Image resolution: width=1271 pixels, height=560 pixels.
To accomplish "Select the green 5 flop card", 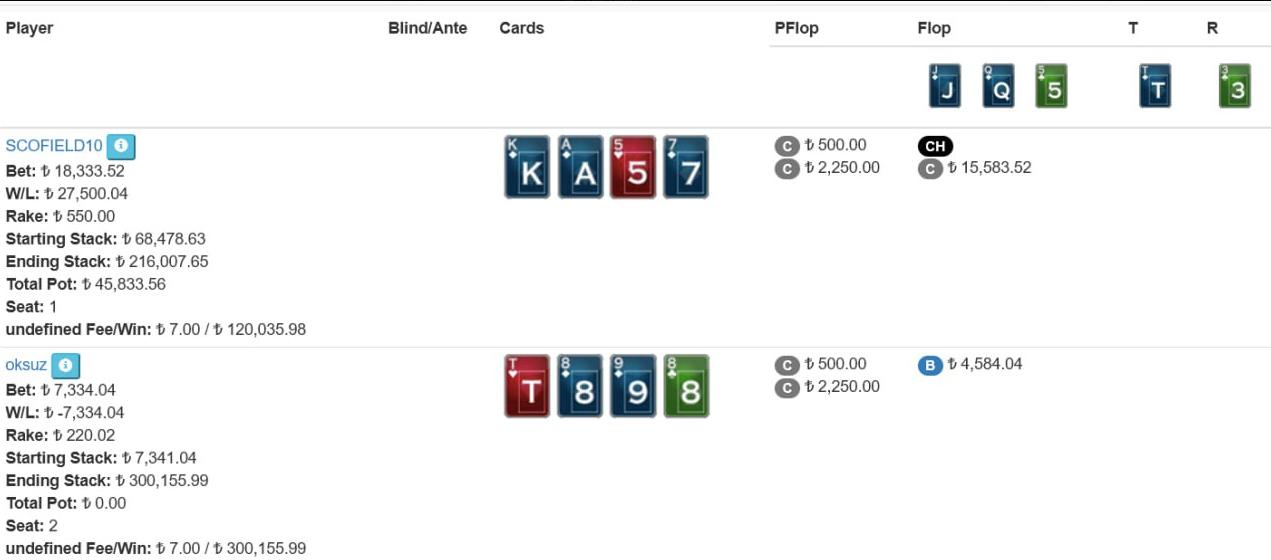I will [x=1051, y=87].
